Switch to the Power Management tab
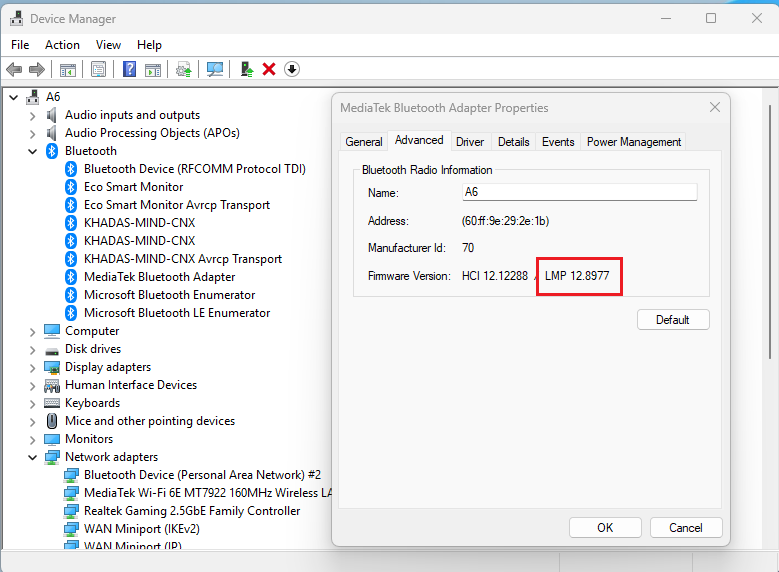Viewport: 779px width, 572px height. (633, 142)
